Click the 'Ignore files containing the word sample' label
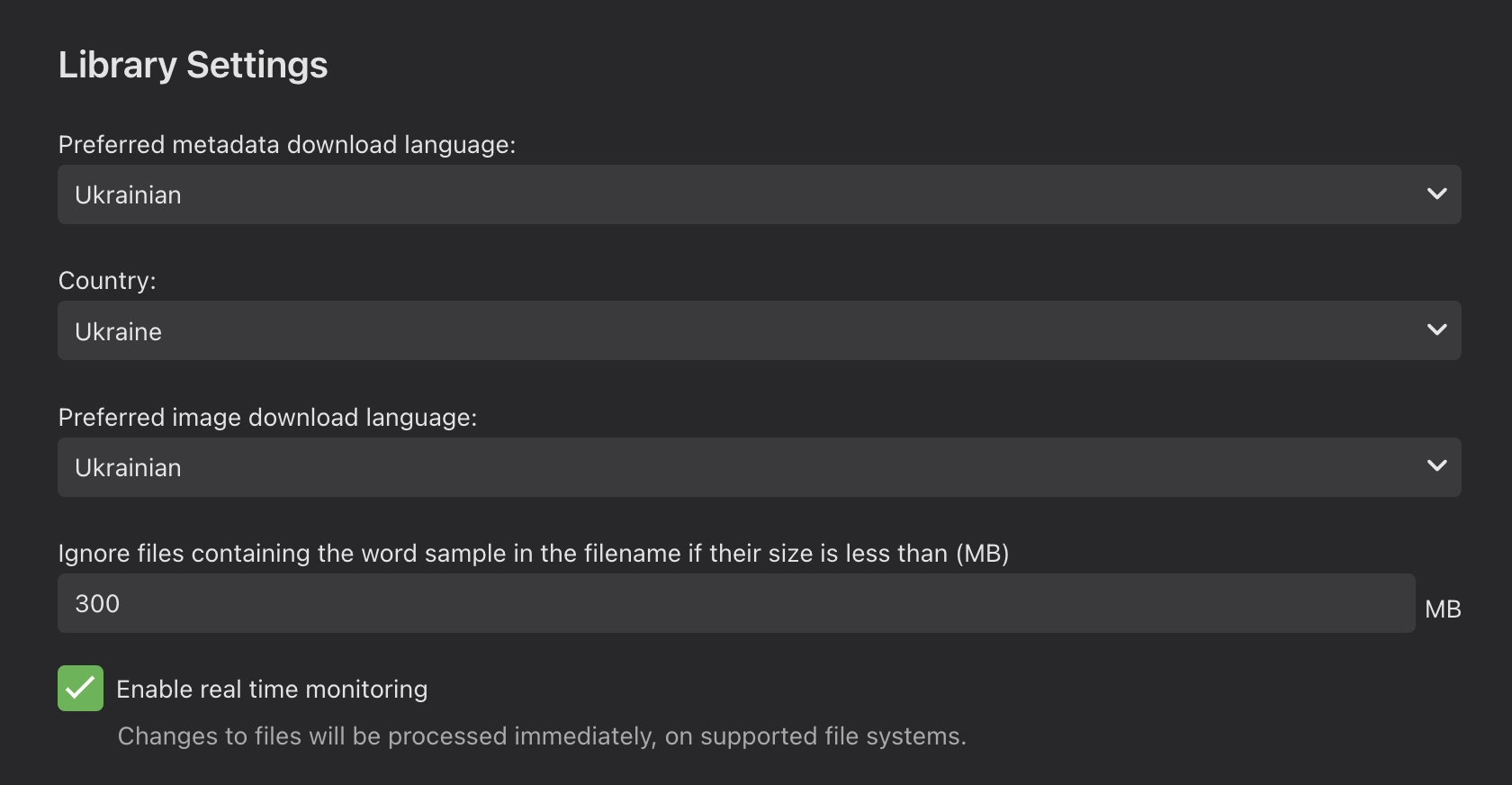 [533, 553]
